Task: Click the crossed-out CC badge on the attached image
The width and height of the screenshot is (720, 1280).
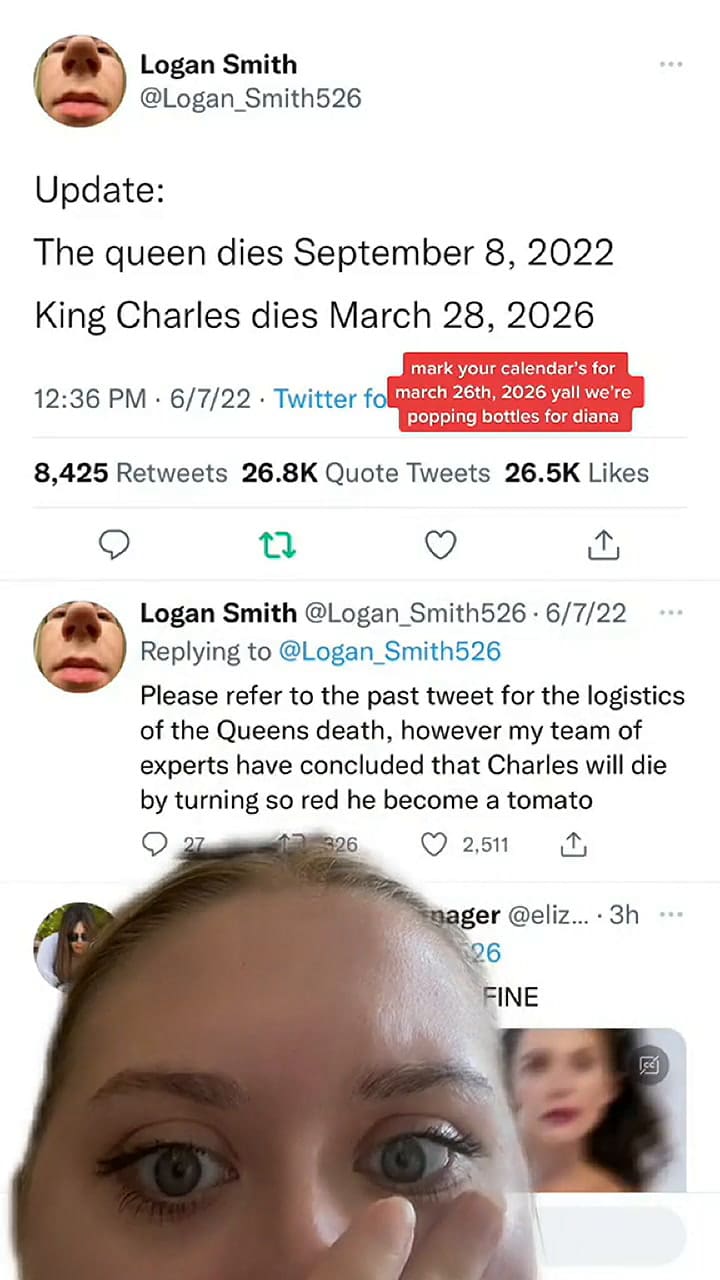Action: click(x=651, y=1065)
